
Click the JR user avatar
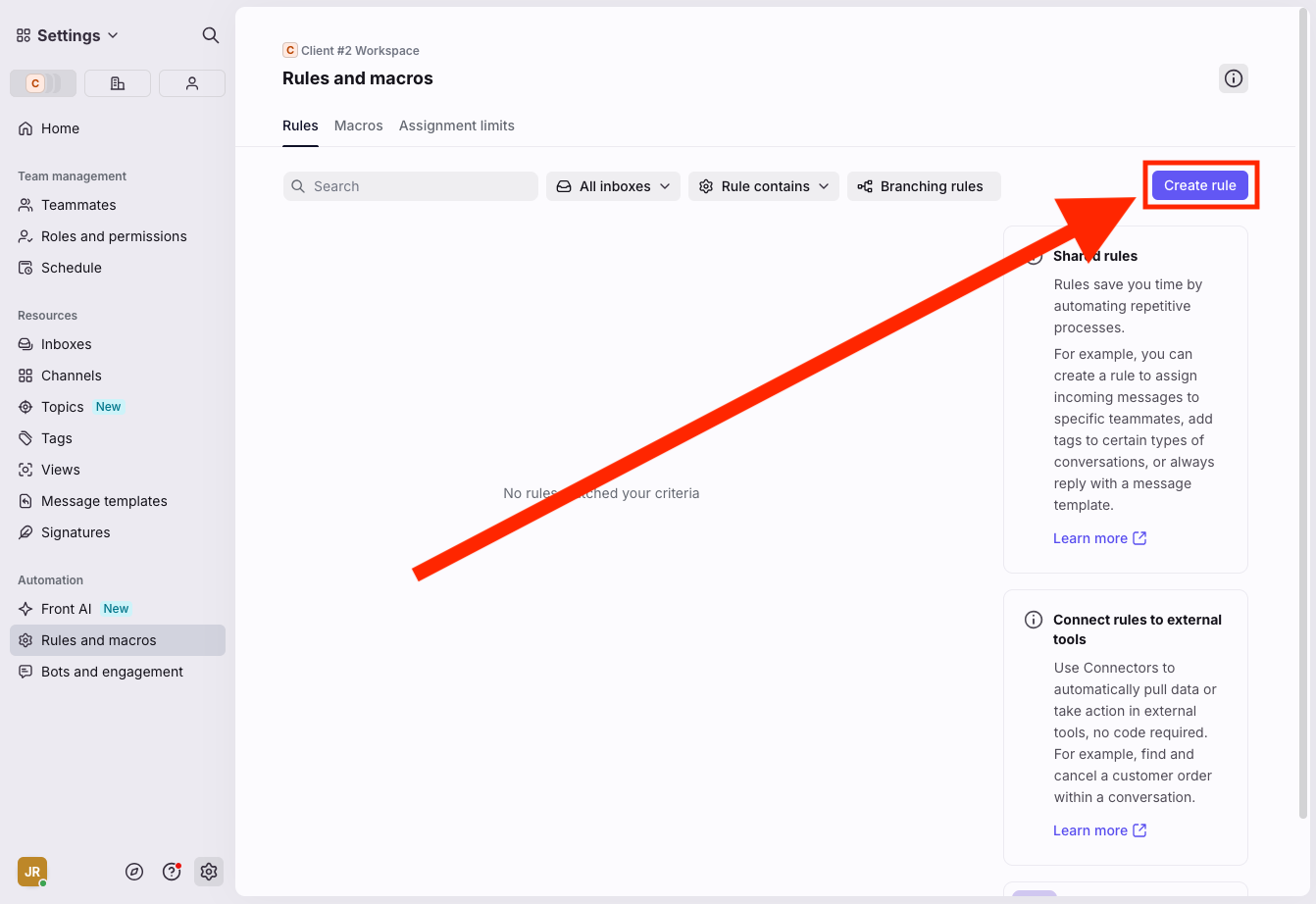[x=32, y=872]
